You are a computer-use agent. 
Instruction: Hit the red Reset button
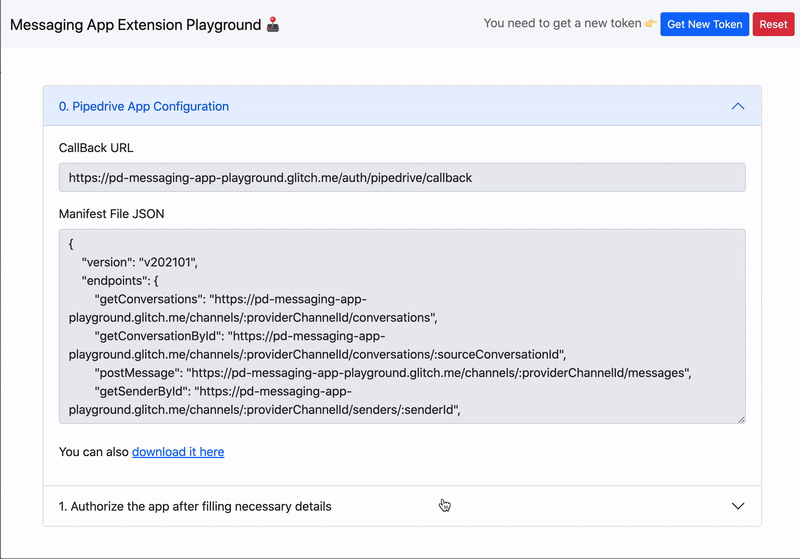773,24
